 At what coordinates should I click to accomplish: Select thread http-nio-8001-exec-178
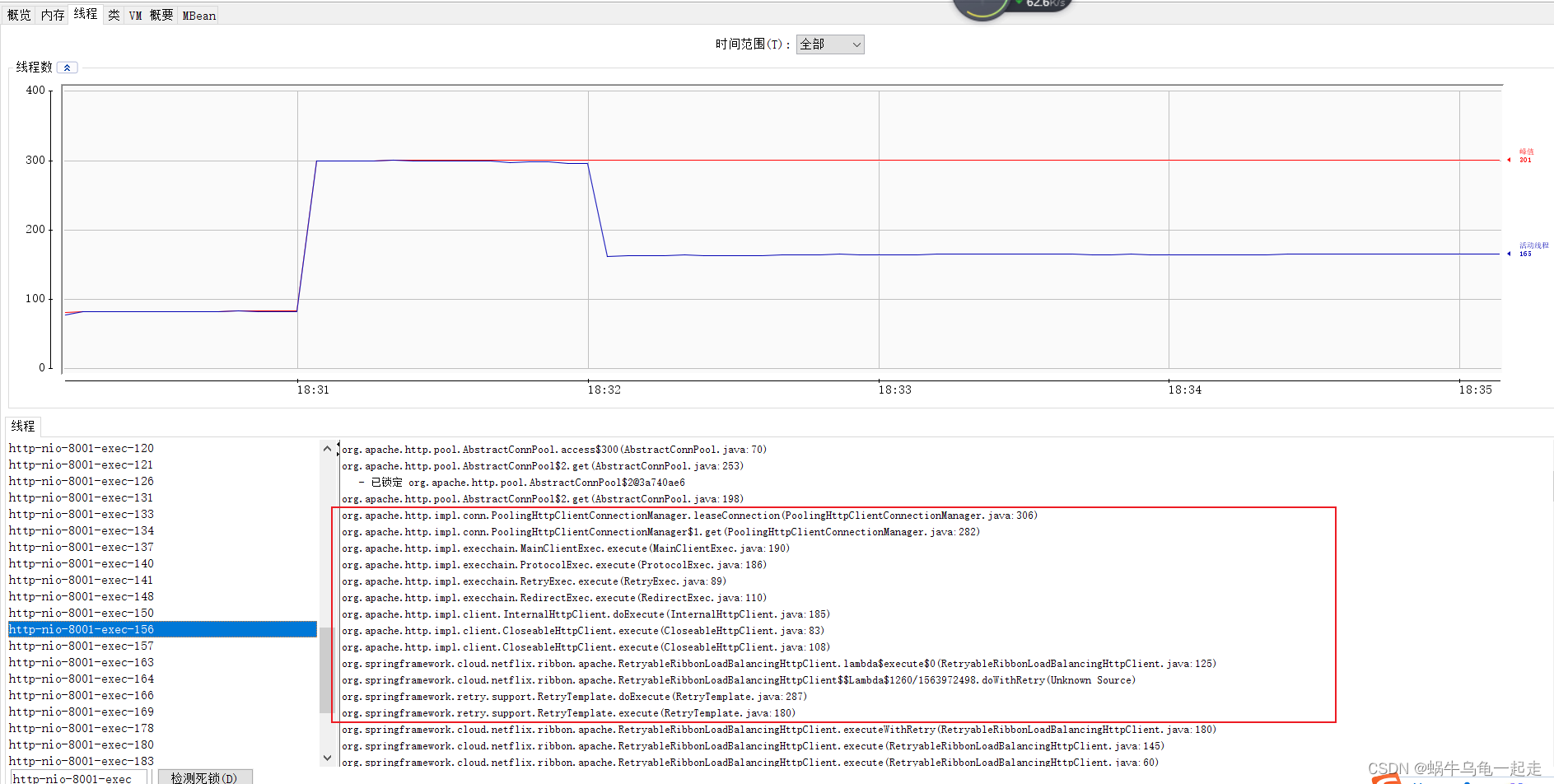coord(162,728)
